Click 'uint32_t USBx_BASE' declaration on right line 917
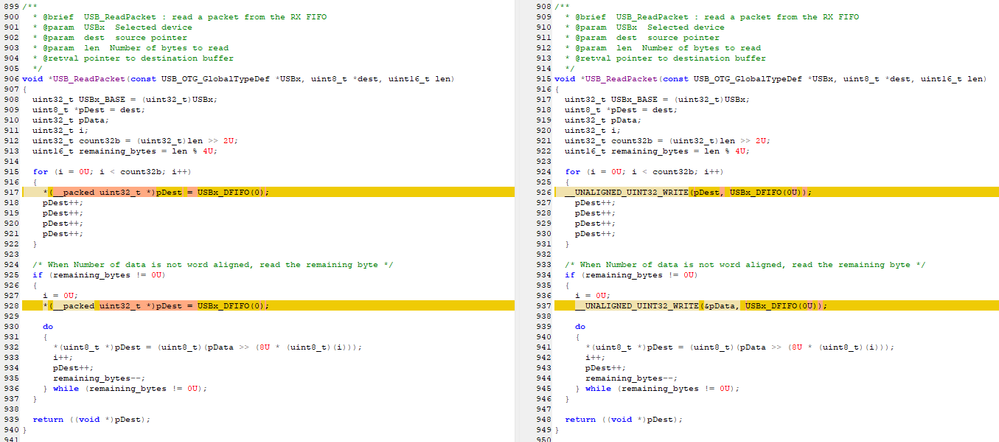 tap(658, 99)
